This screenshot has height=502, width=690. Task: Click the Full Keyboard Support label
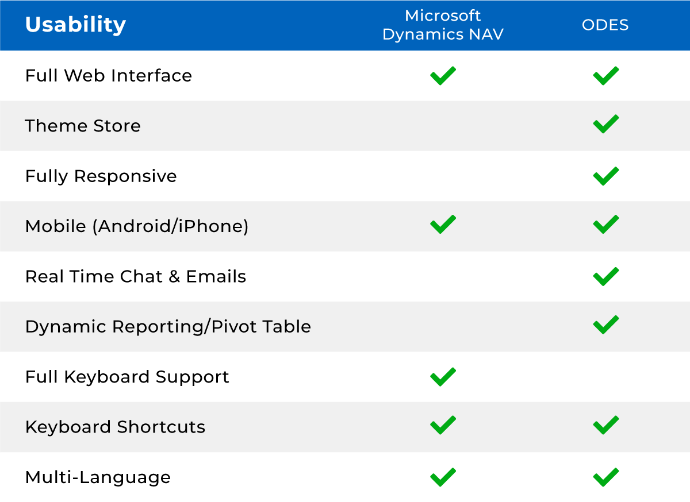[x=127, y=377]
